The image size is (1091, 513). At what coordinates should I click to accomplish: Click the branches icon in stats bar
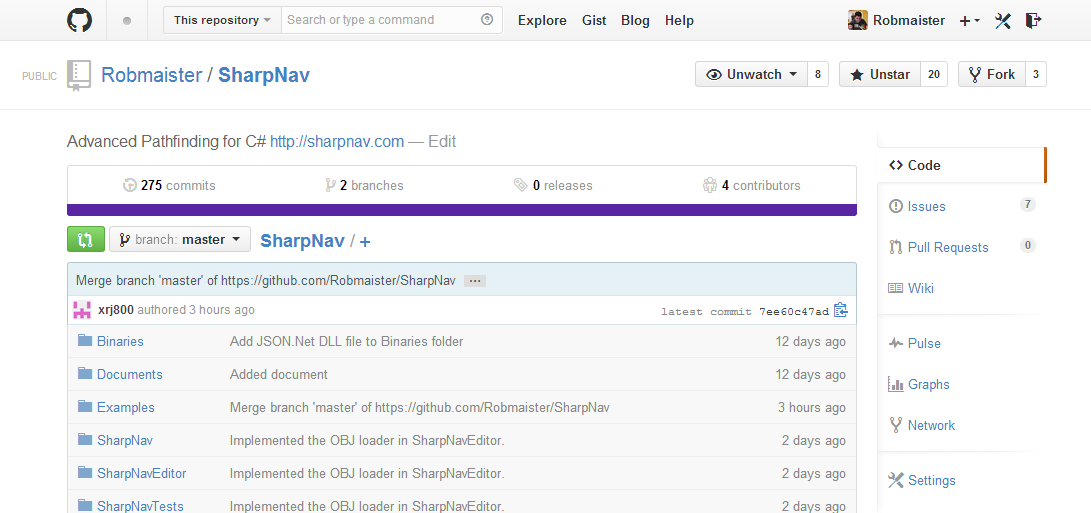(331, 185)
